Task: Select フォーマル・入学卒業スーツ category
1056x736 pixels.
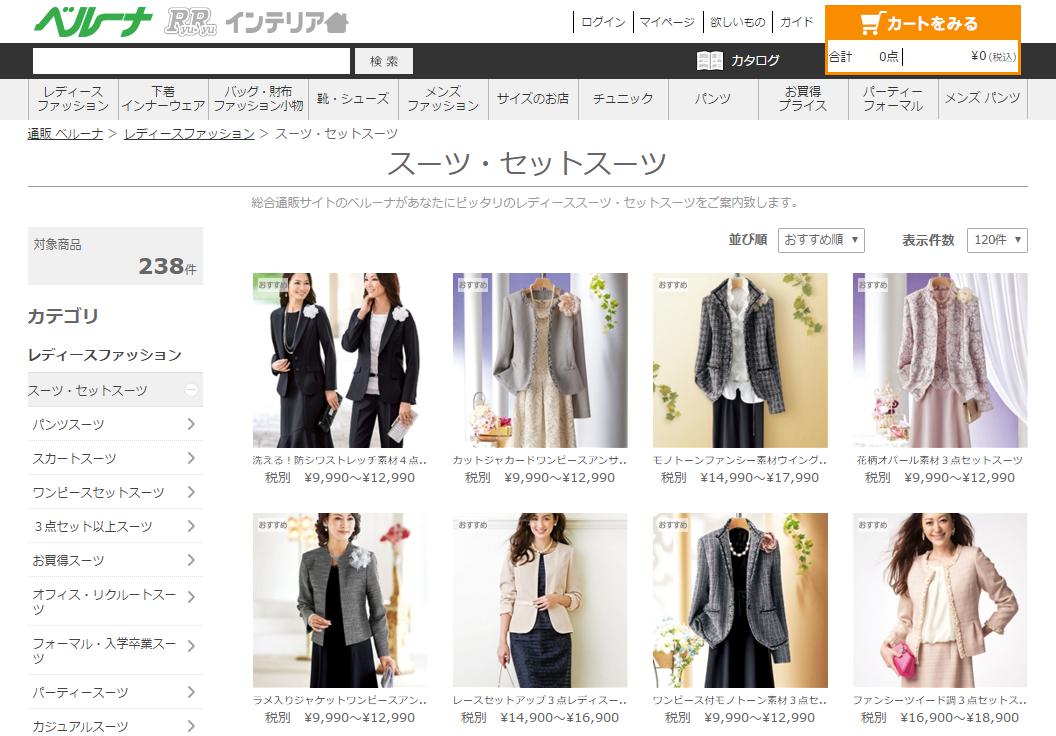Action: pyautogui.click(x=114, y=650)
